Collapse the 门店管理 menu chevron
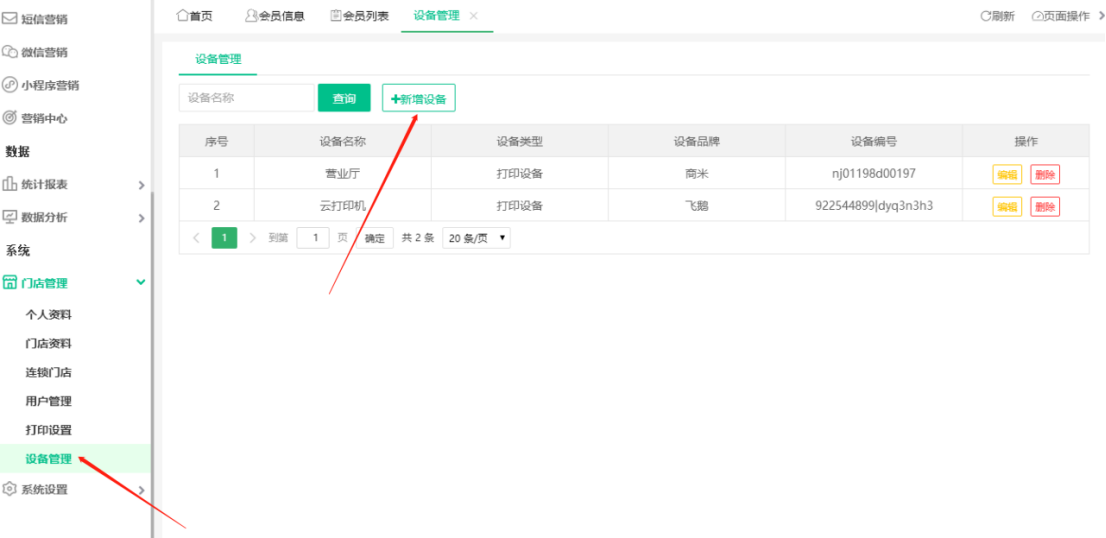Screen dimensions: 1106x538 (x=141, y=283)
